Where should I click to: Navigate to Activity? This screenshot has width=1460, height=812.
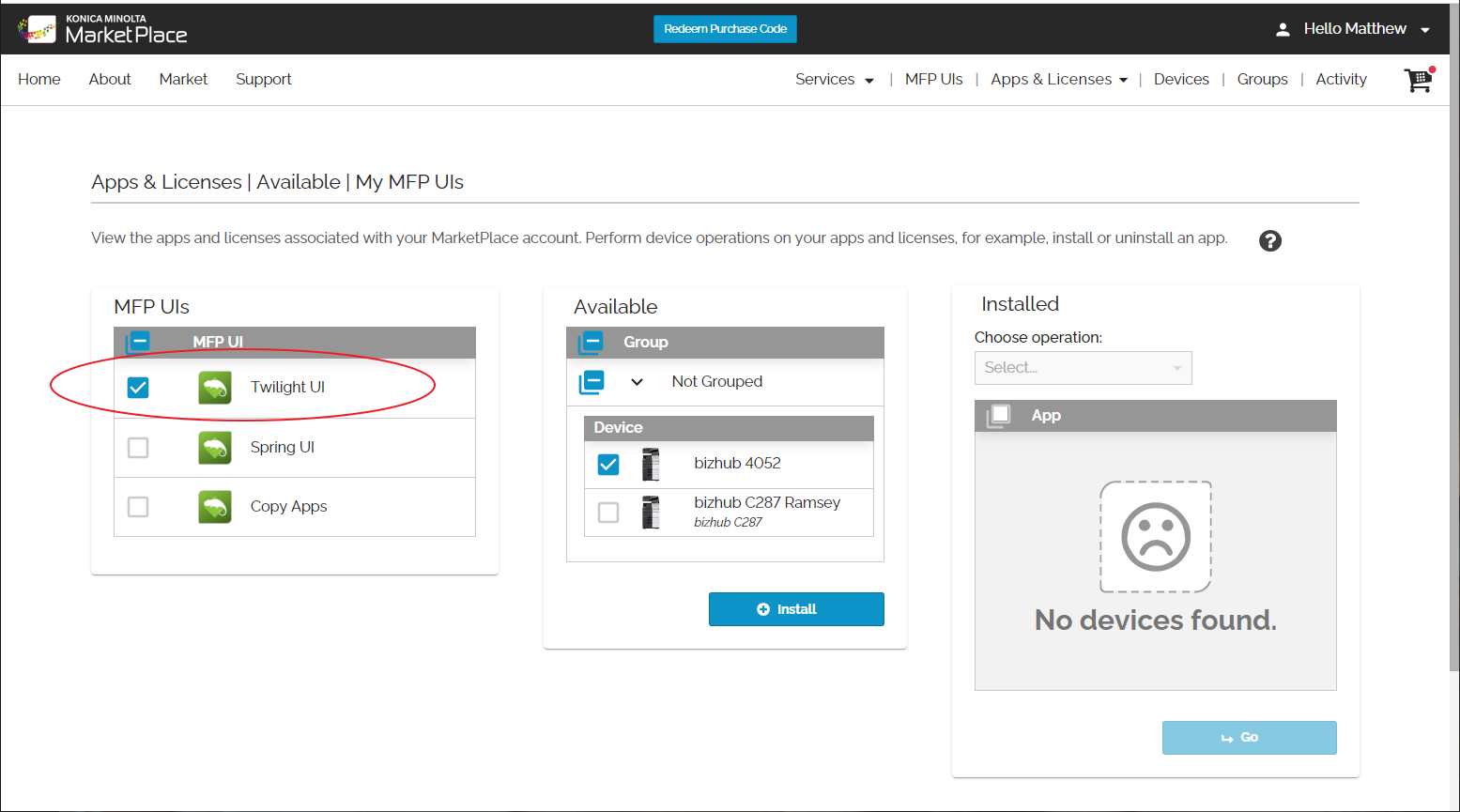[x=1341, y=80]
